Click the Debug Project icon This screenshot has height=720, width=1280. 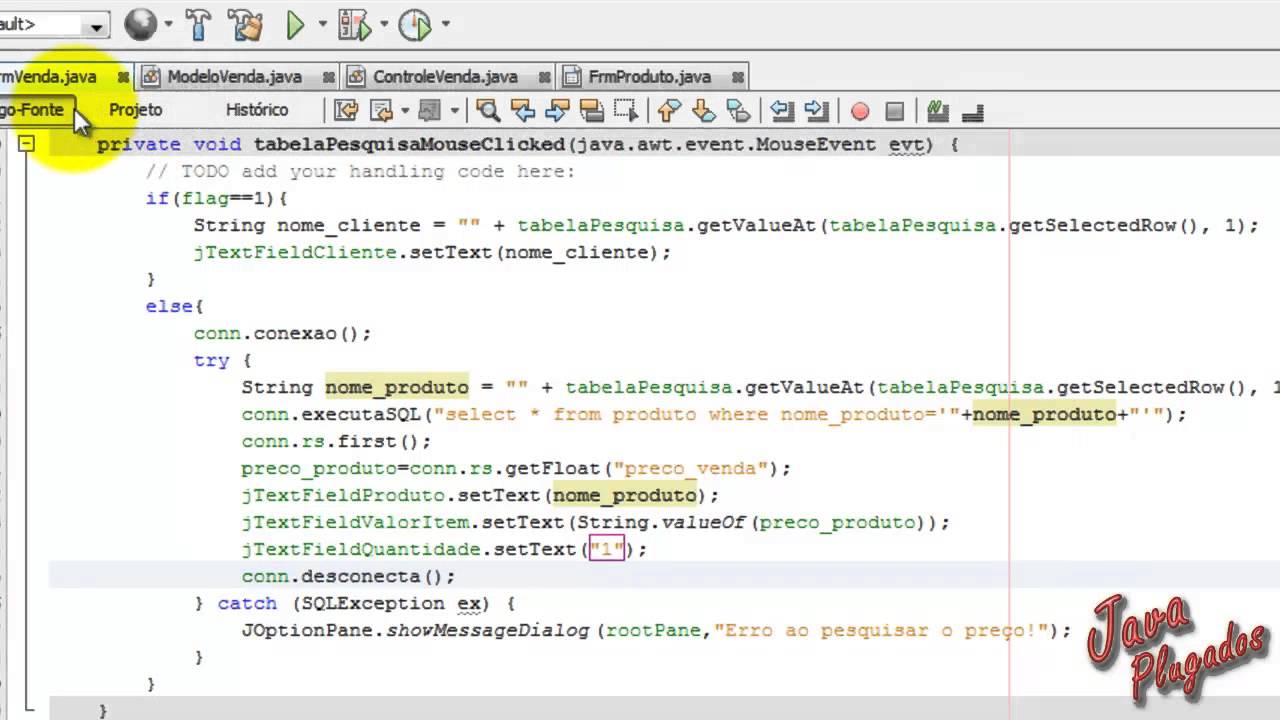(355, 25)
